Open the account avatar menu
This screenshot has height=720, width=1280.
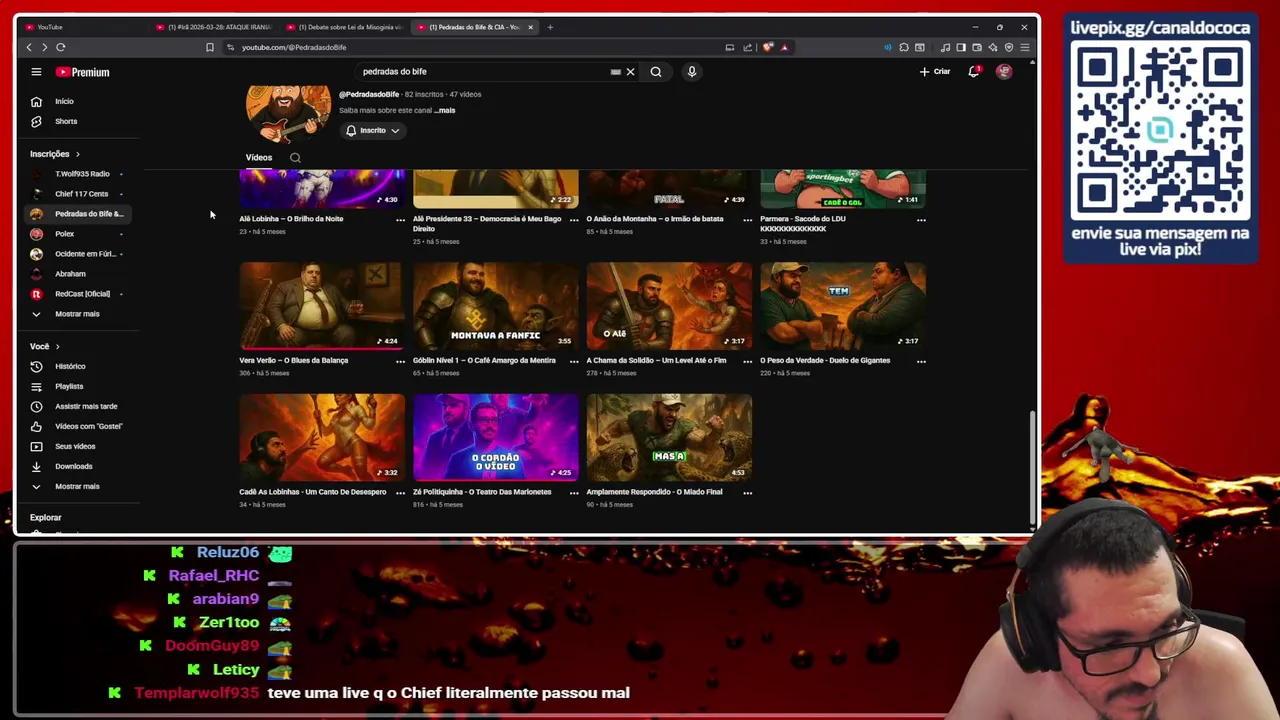pyautogui.click(x=1004, y=72)
